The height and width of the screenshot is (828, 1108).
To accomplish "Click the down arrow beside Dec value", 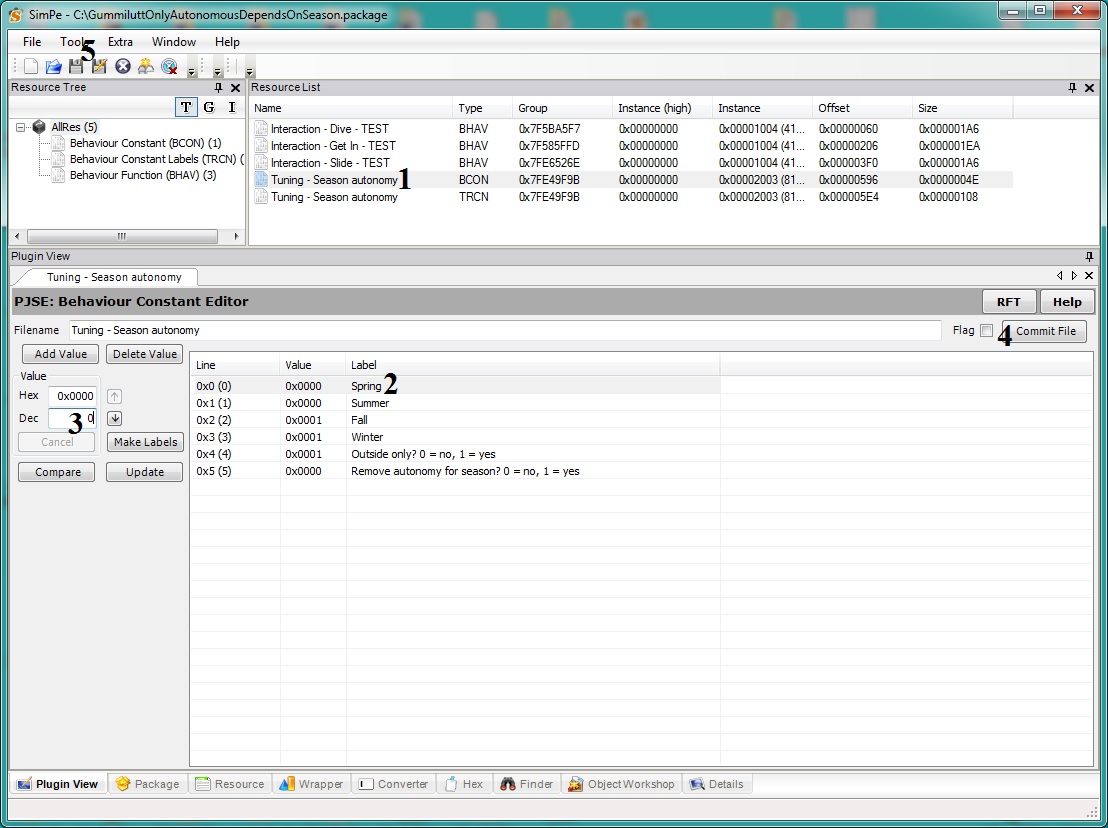I will 114,418.
